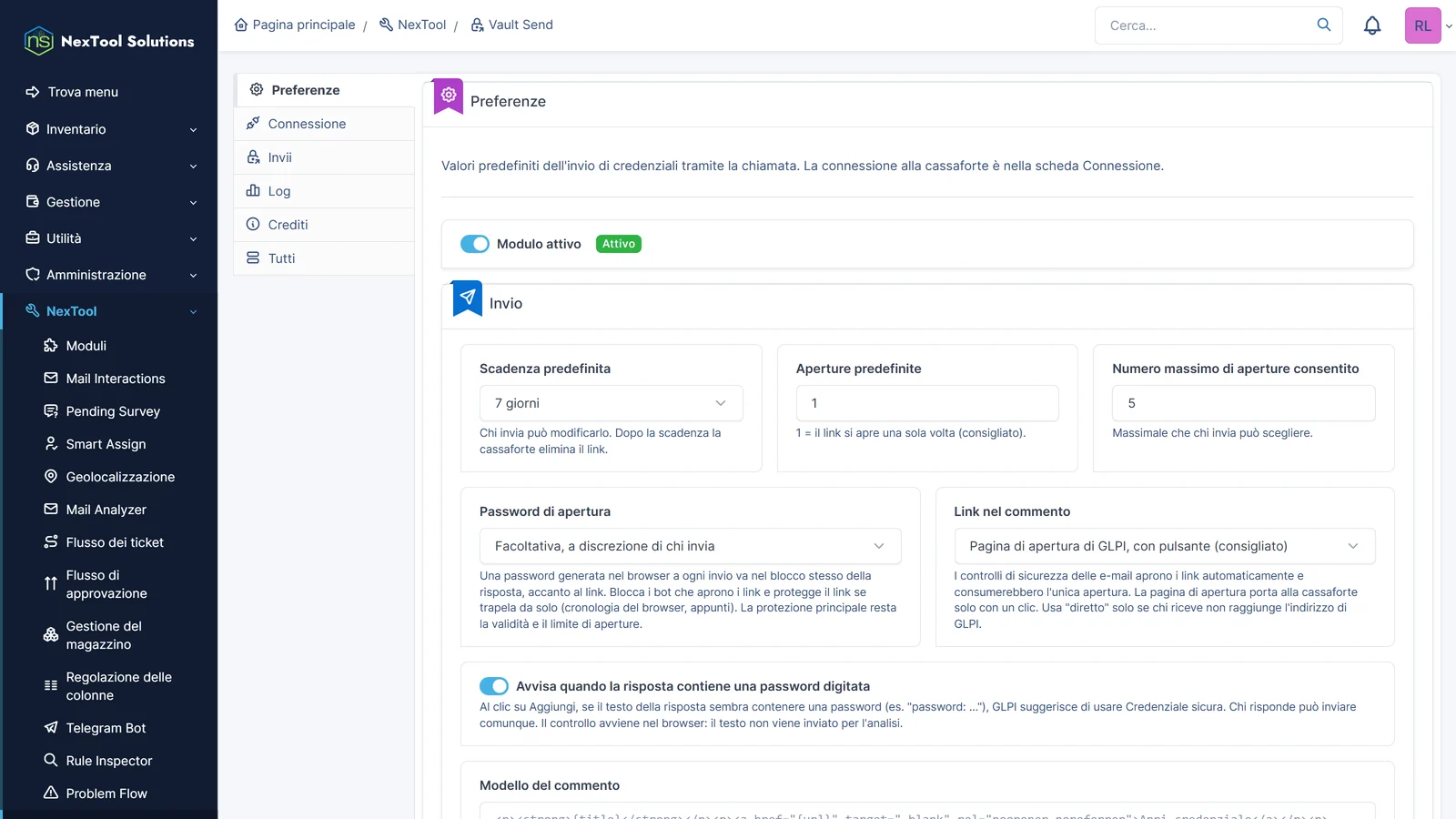
Task: Toggle the Modulo attivo switch
Action: point(475,244)
